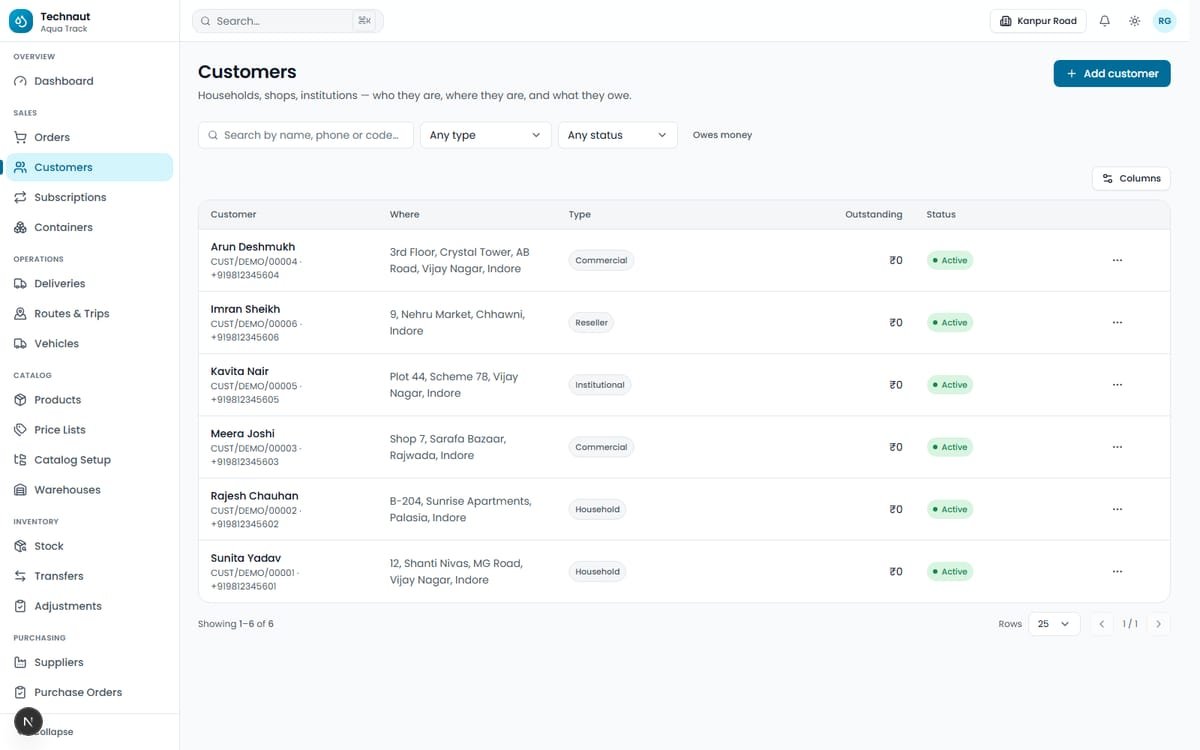Toggle the light/dark theme sun icon
1200x750 pixels.
[1134, 21]
